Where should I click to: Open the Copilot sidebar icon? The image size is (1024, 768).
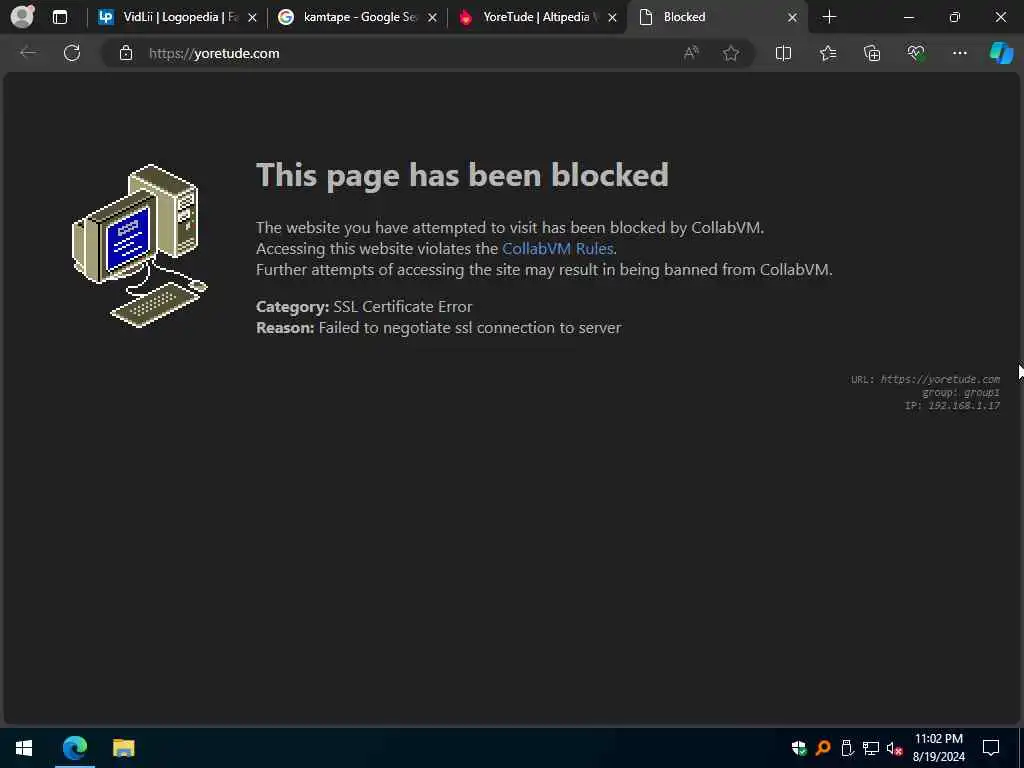tap(1001, 53)
